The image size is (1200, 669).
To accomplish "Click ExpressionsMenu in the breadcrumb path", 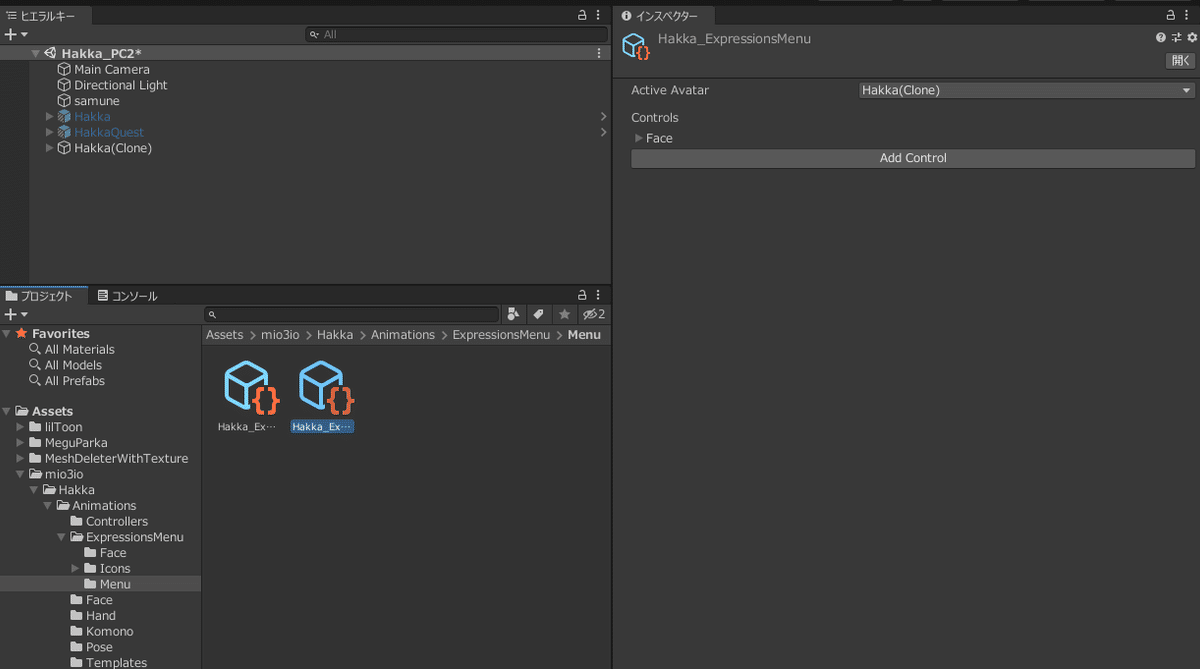I will point(501,335).
